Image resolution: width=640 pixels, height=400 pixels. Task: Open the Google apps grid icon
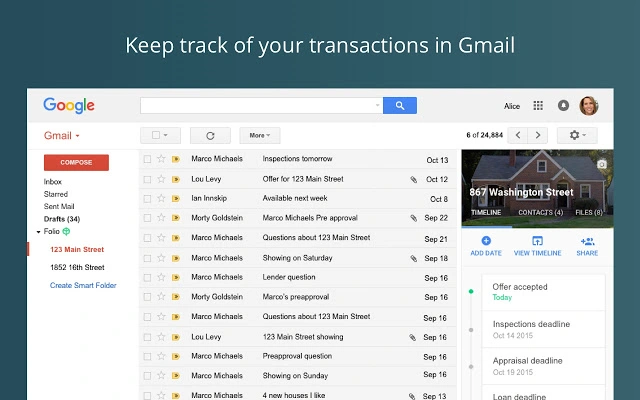[x=538, y=106]
